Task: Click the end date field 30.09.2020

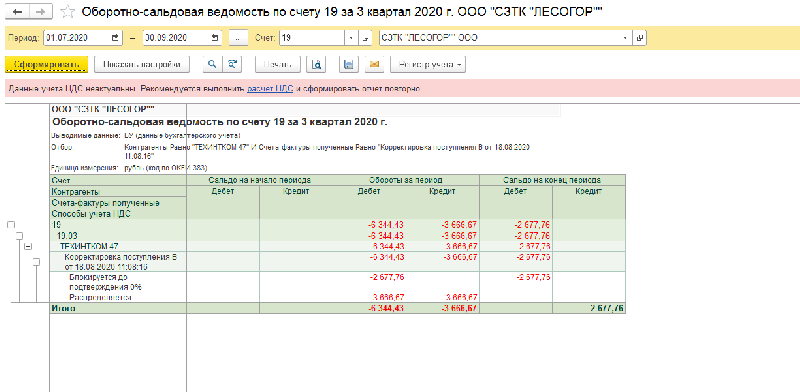Action: [x=176, y=37]
